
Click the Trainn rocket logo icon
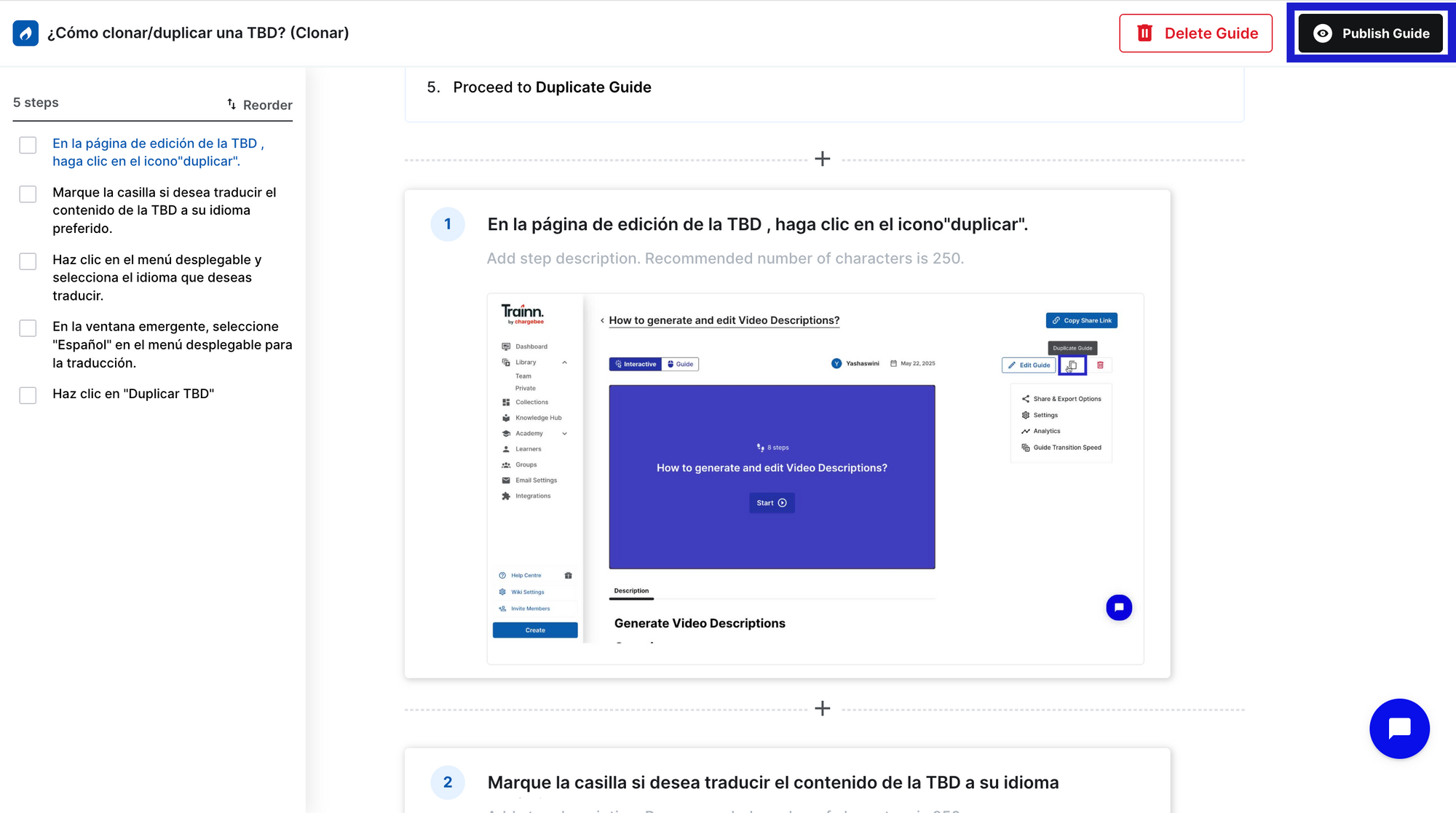point(25,33)
